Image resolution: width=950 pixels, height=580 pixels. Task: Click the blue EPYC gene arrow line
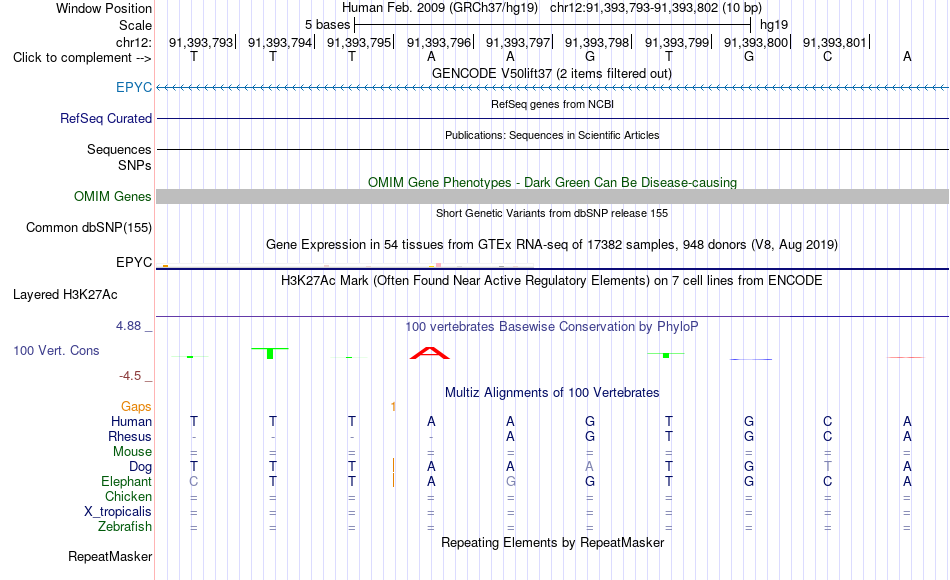552,88
